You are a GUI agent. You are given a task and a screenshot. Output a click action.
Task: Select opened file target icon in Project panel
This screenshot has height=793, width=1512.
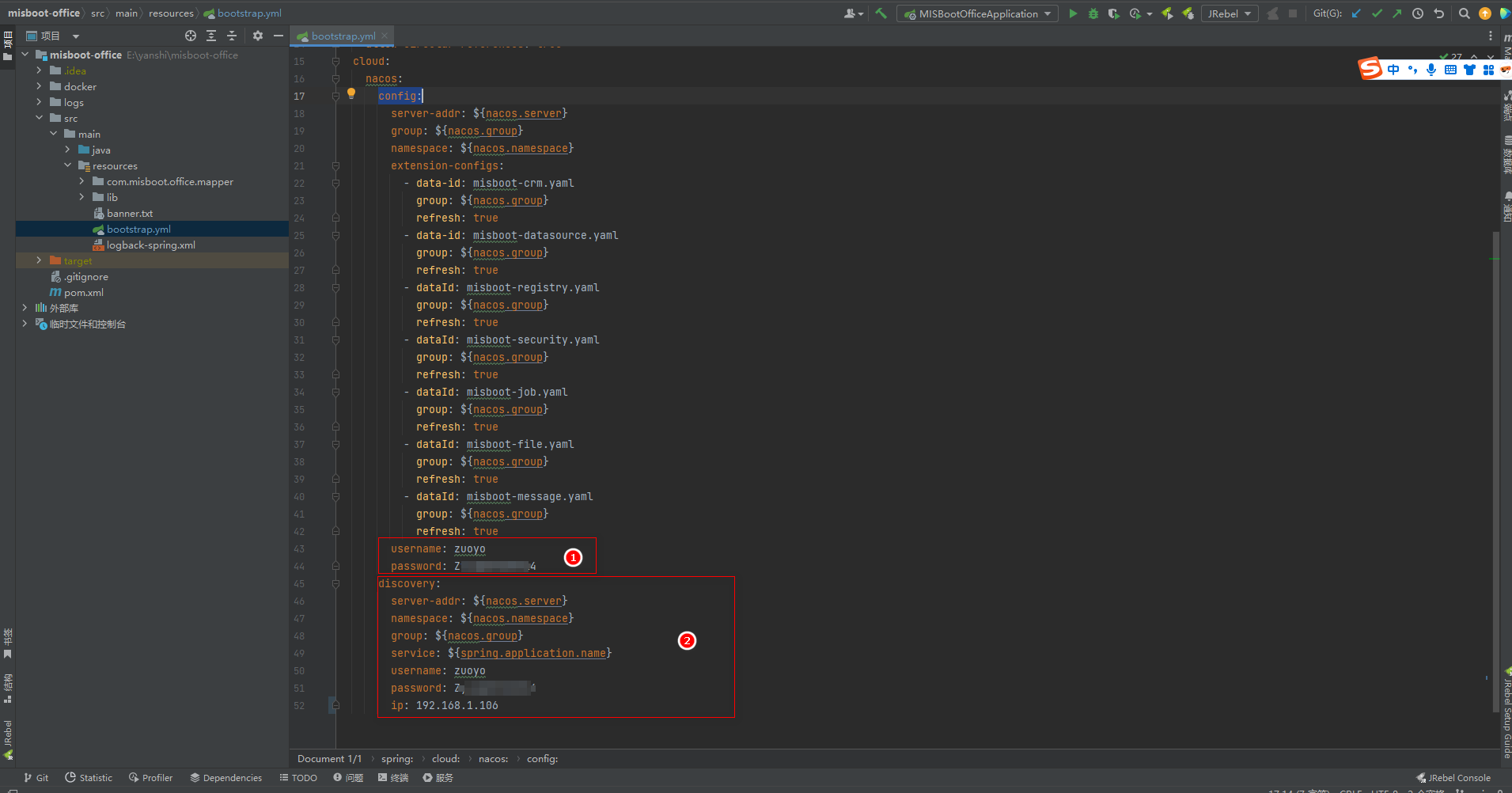pyautogui.click(x=191, y=36)
